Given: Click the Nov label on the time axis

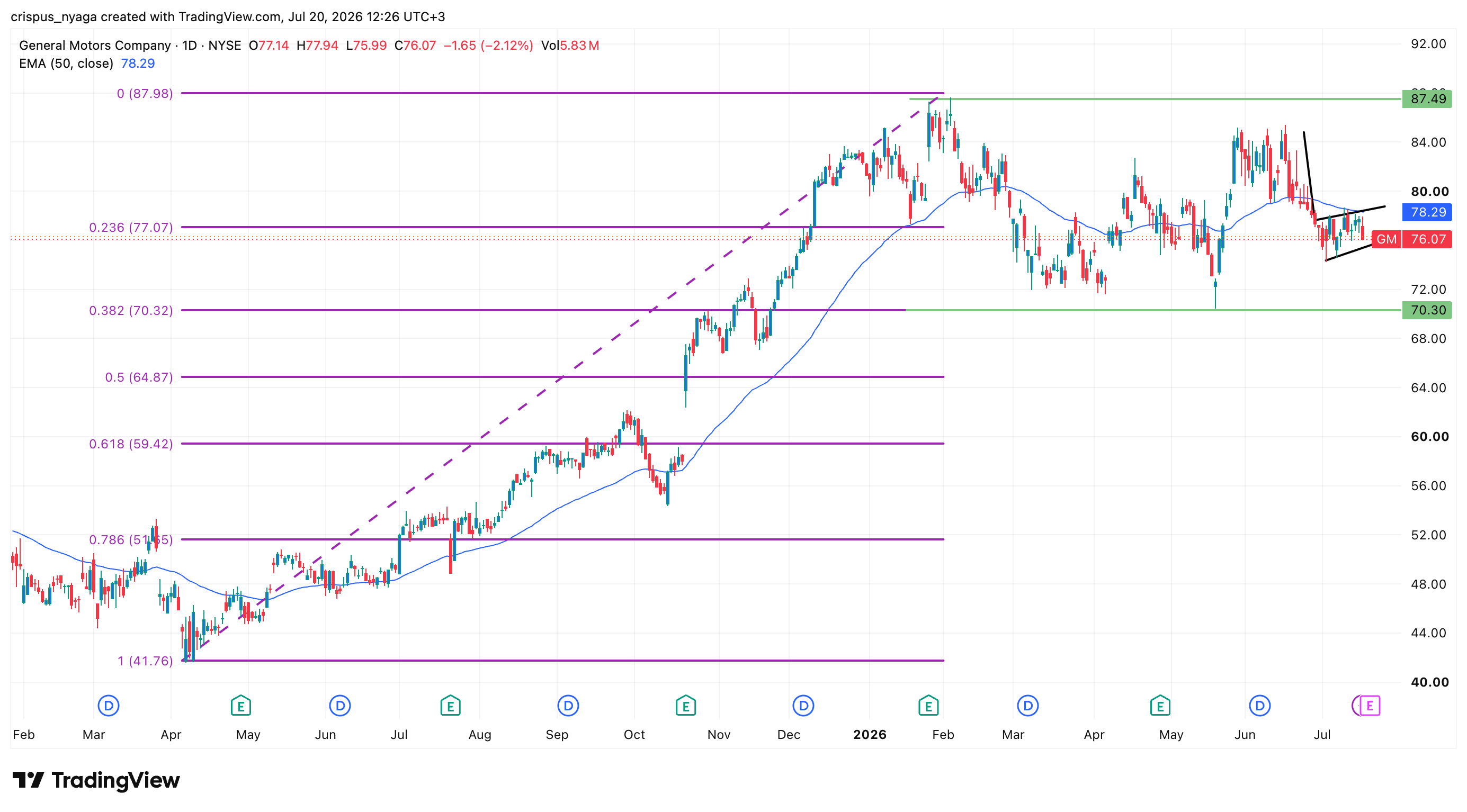Looking at the screenshot, I should click(x=719, y=735).
